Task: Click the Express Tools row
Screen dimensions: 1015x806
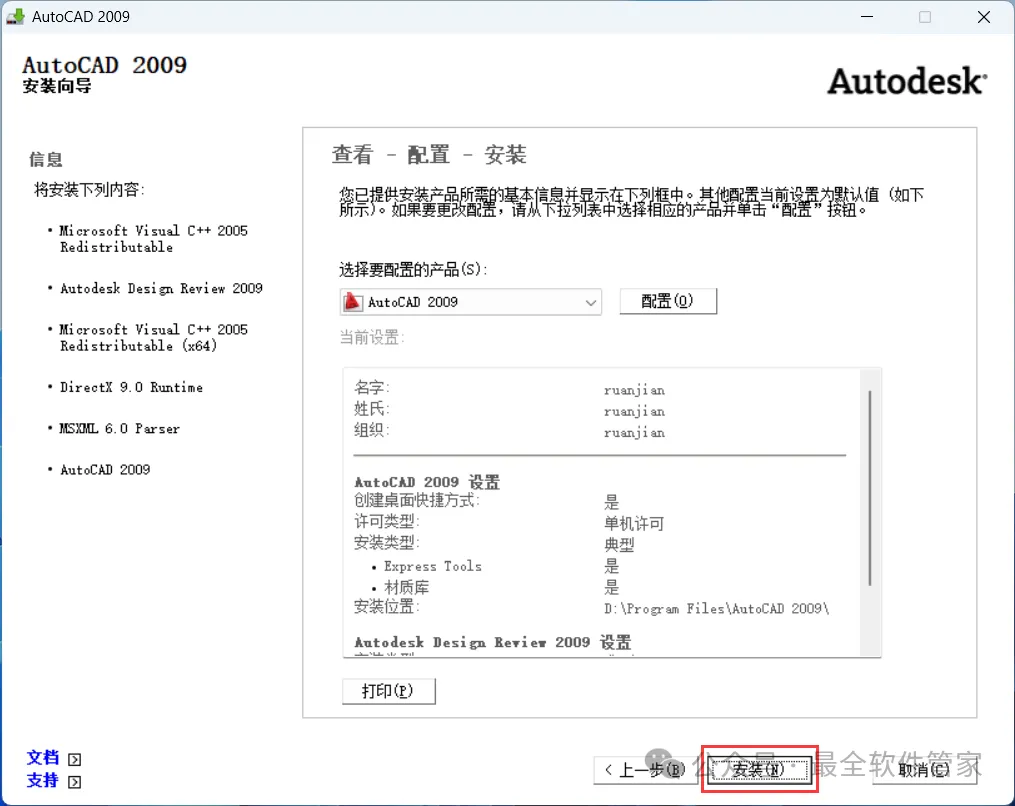Action: coord(432,566)
